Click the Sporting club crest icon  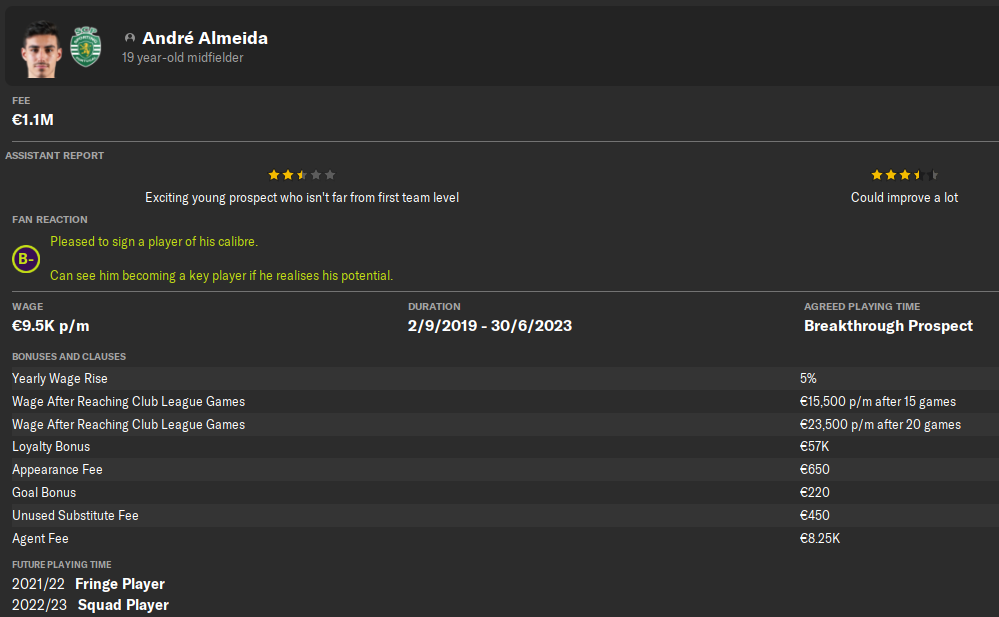point(85,47)
